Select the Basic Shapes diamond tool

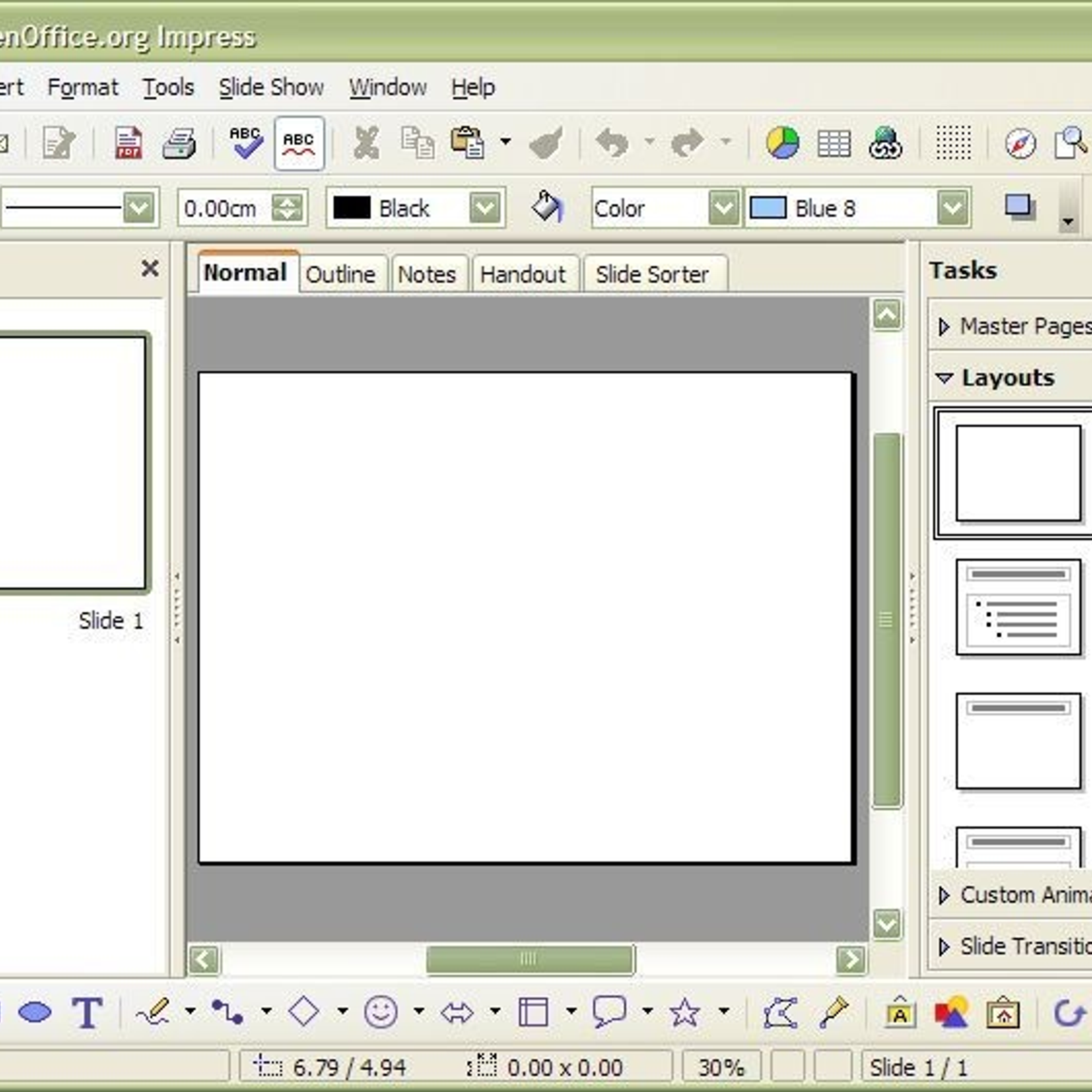(x=304, y=1011)
